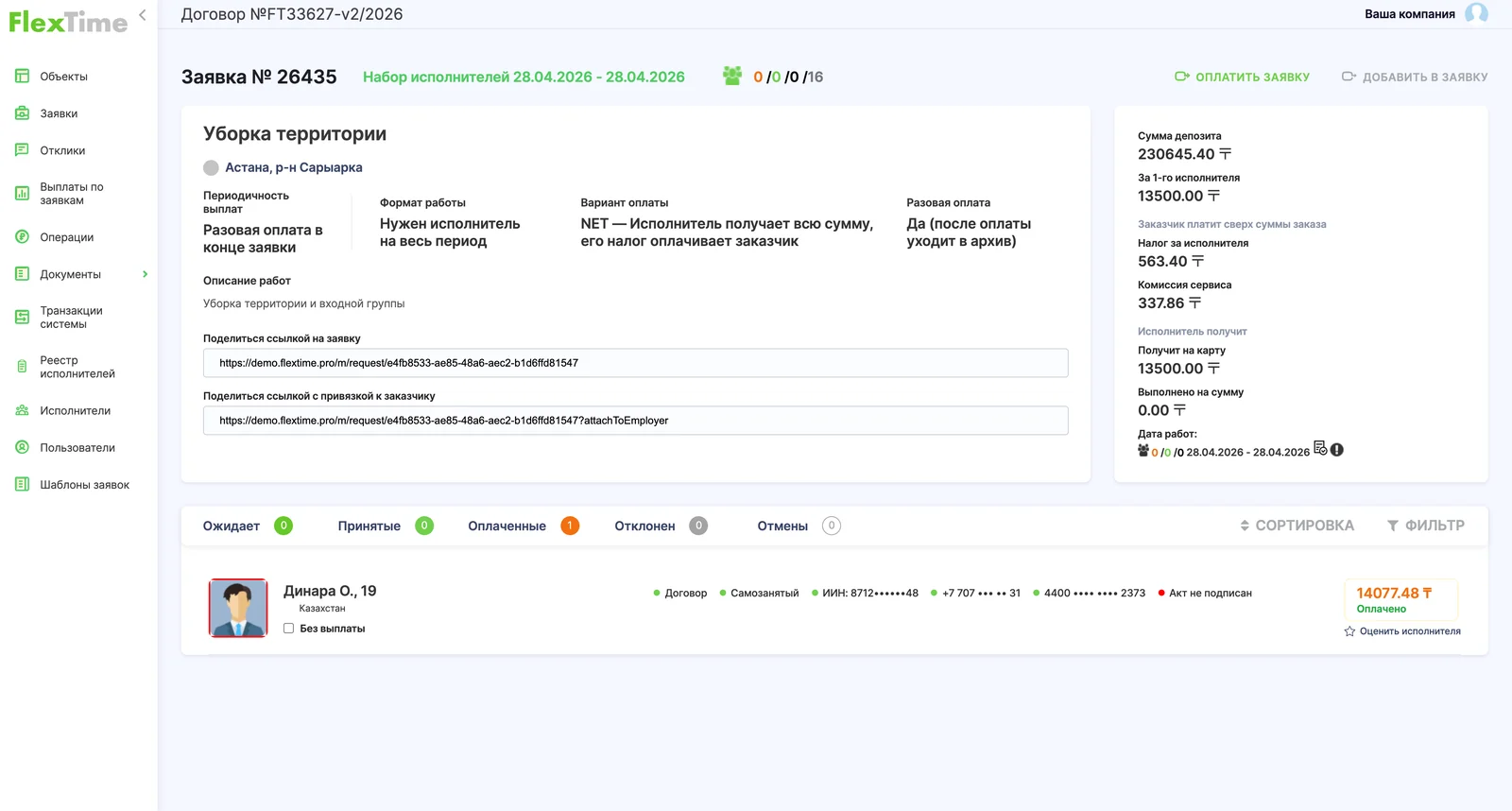Open the Фильтр filter panel
Viewport: 1512px width, 811px height.
coord(1426,526)
